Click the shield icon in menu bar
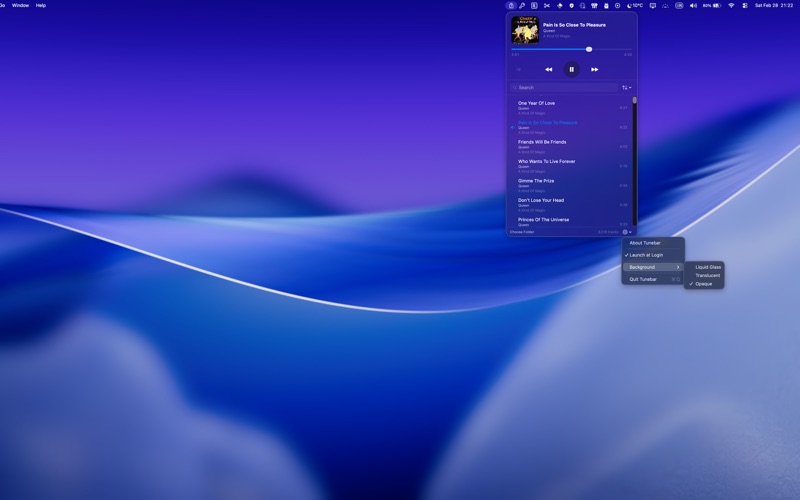The width and height of the screenshot is (800, 500). click(x=571, y=6)
